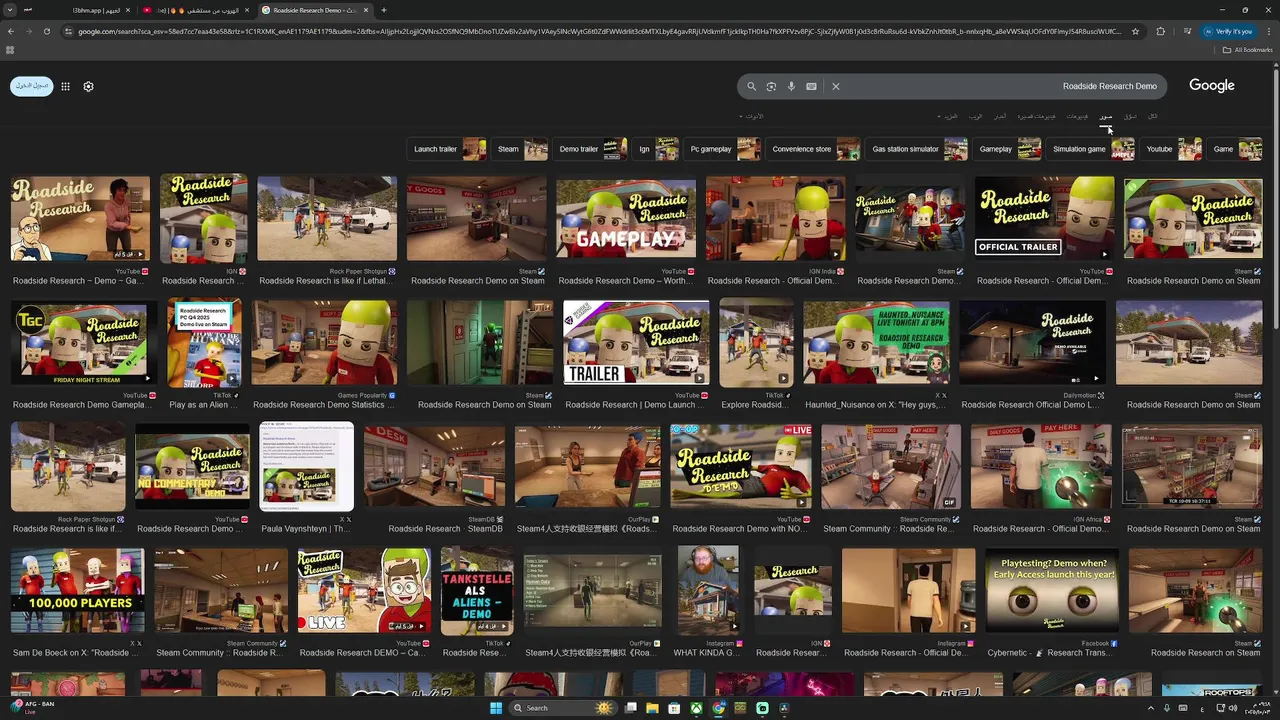The height and width of the screenshot is (720, 1280).
Task: Select the Images search tab
Action: tap(1105, 116)
